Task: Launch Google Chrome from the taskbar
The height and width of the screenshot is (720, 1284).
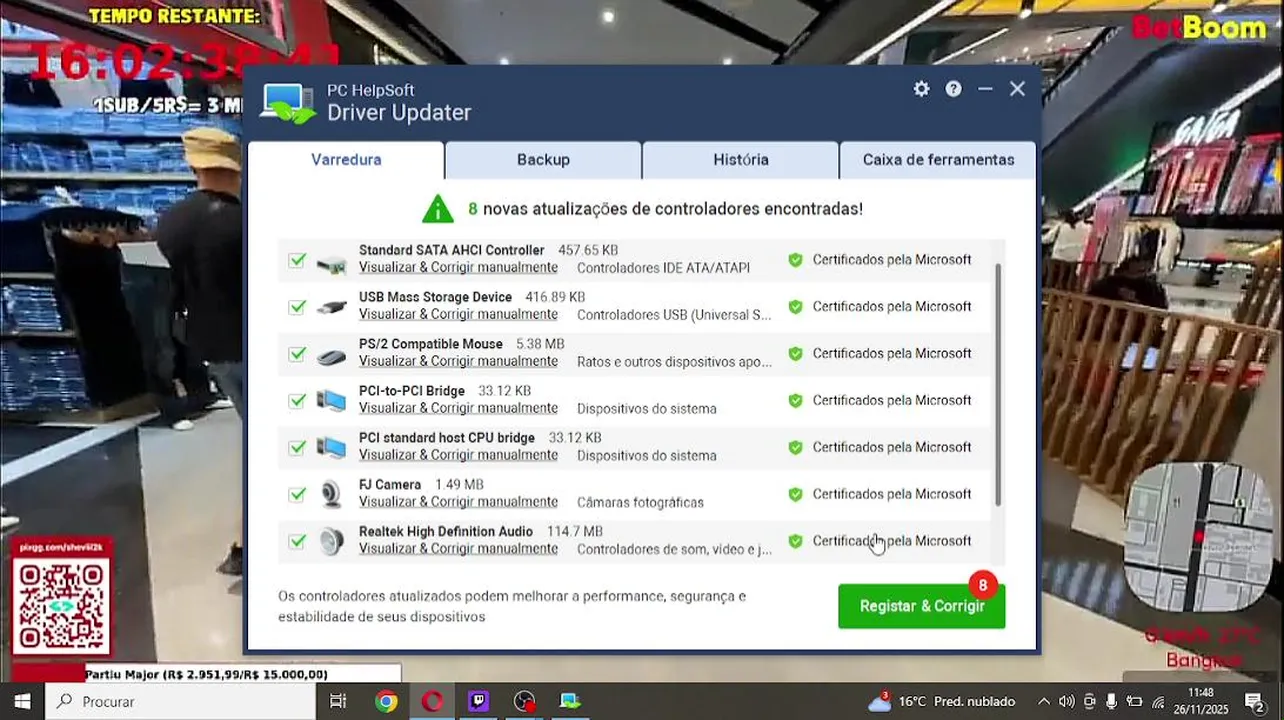Action: click(386, 701)
